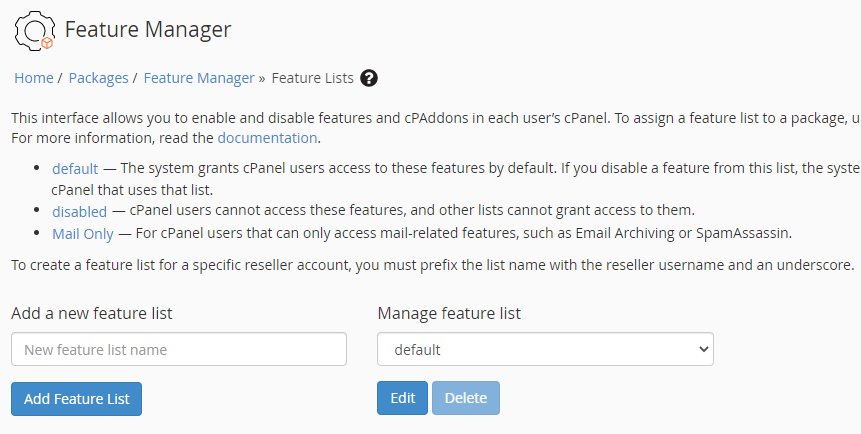Open Packages from the breadcrumb trail
Viewport: 861px width, 434px height.
[98, 78]
